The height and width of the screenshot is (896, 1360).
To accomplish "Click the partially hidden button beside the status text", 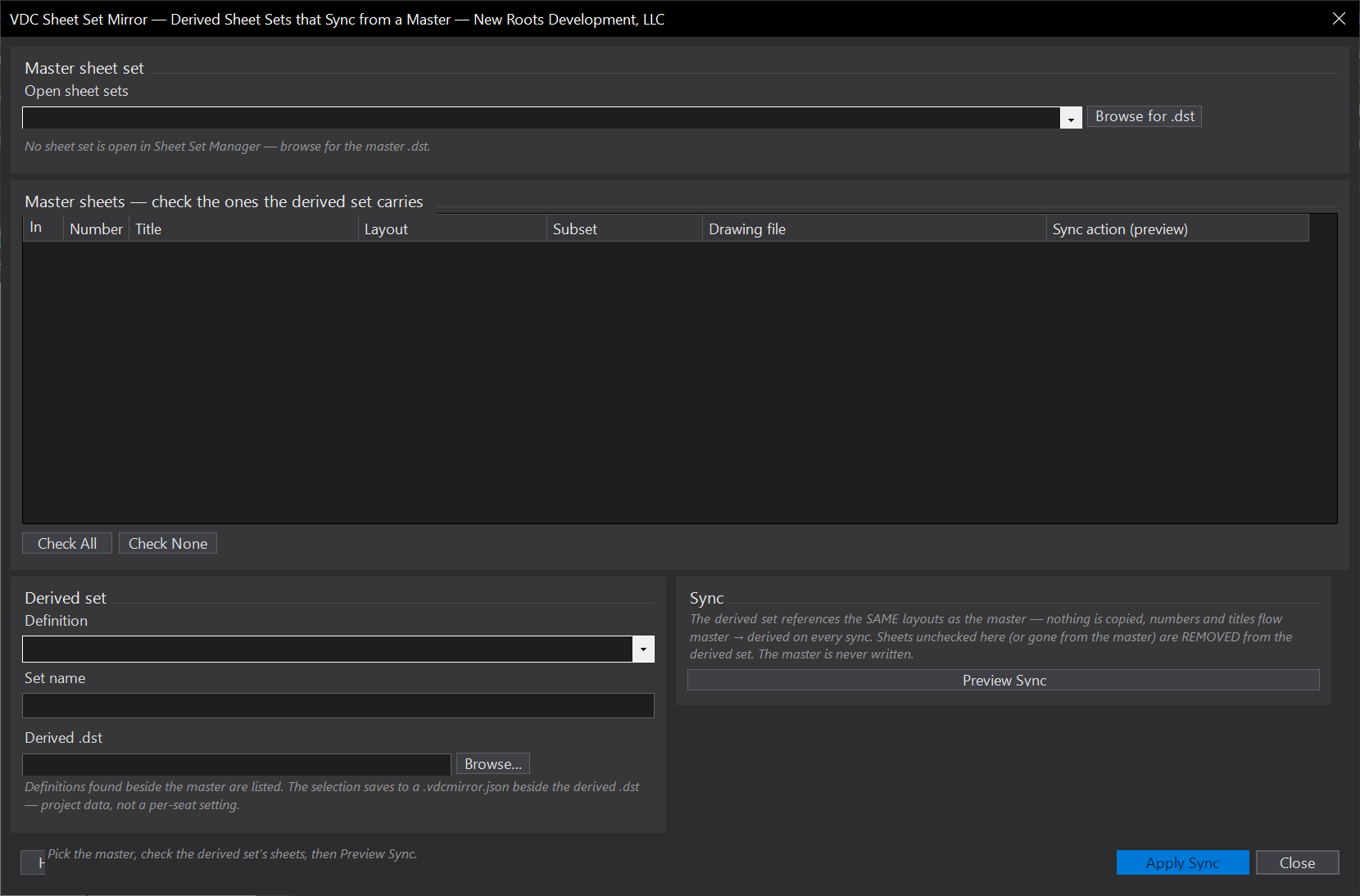I will pyautogui.click(x=33, y=862).
